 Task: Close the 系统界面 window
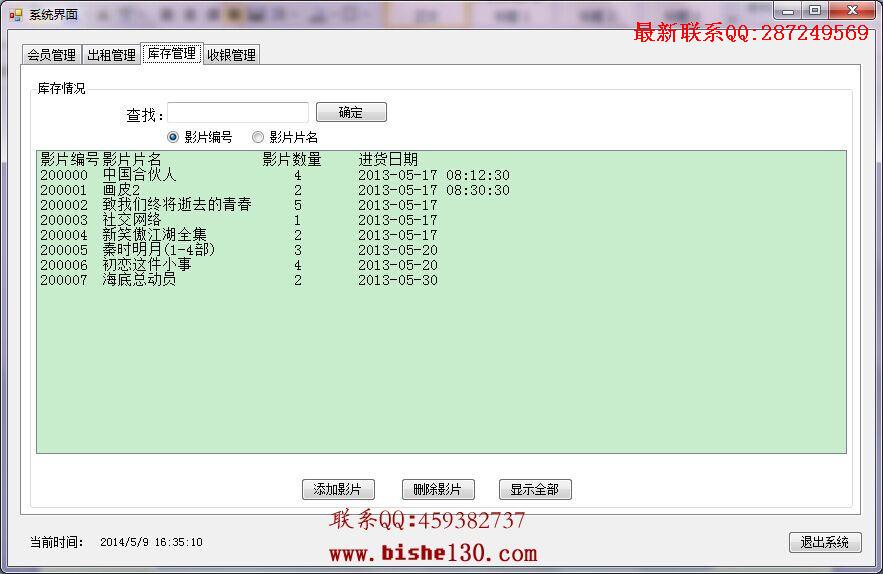point(853,10)
